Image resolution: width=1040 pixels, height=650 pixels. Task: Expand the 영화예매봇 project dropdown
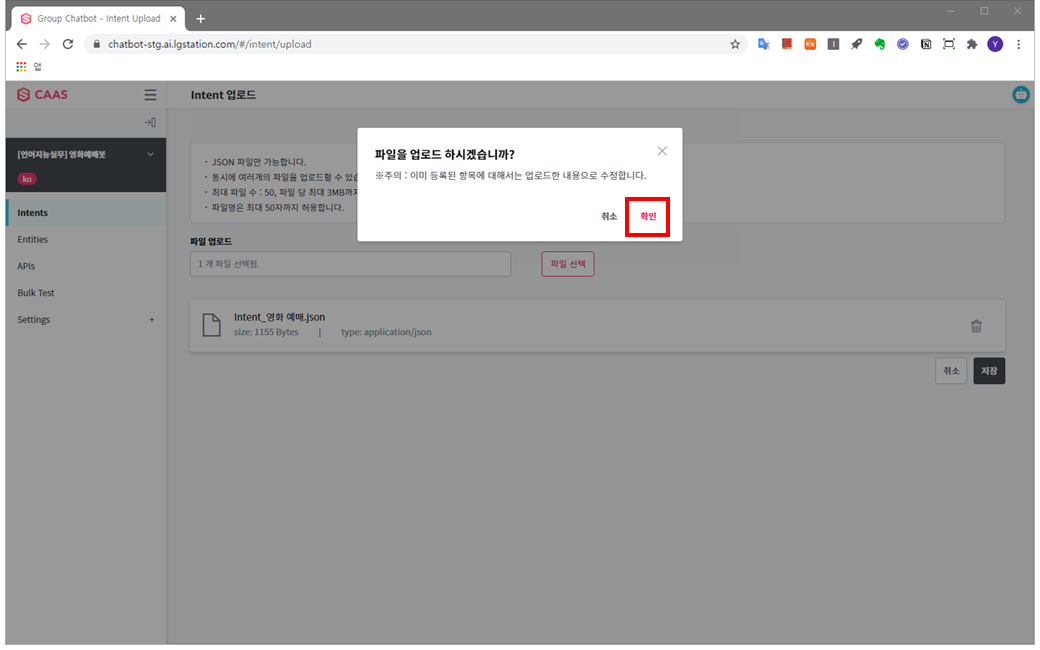pos(151,154)
